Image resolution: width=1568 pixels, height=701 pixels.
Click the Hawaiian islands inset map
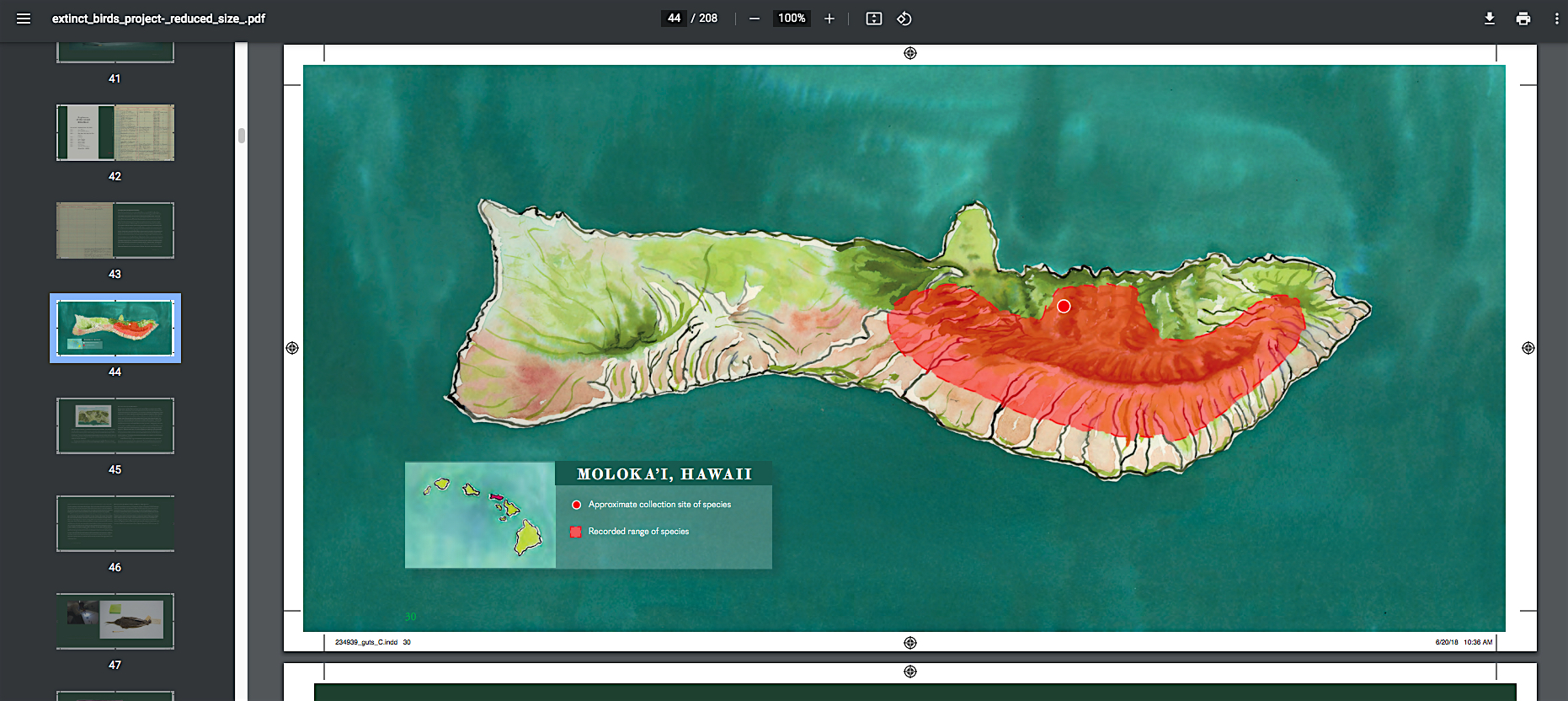(480, 515)
